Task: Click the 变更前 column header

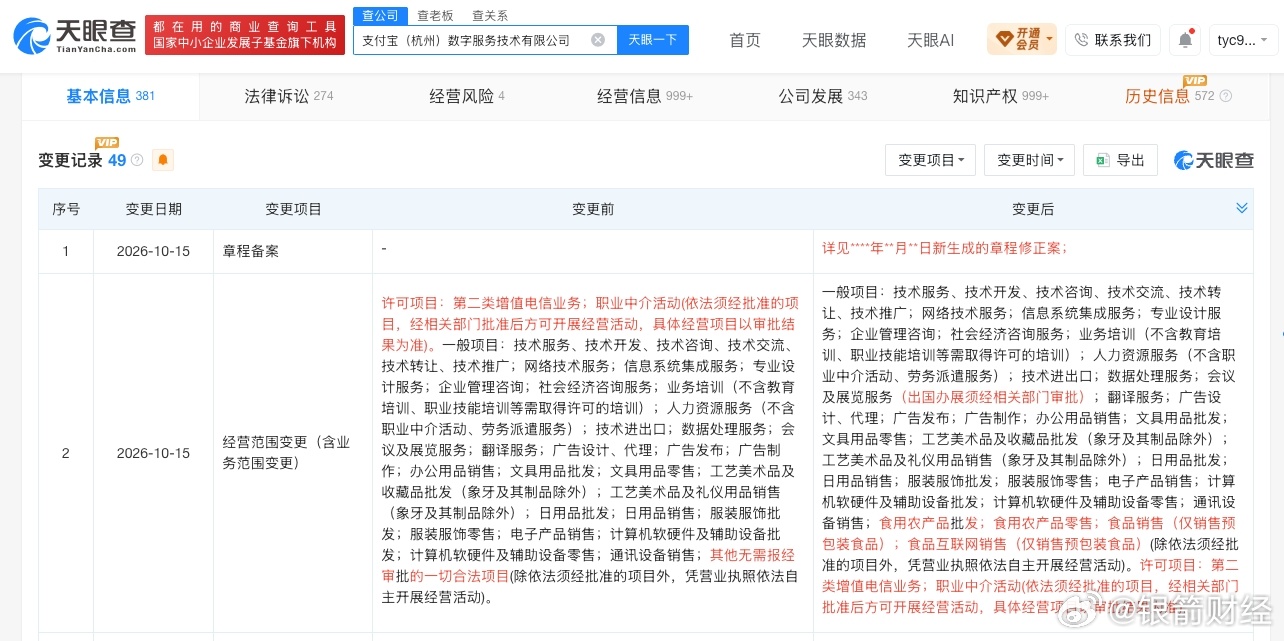Action: [x=593, y=209]
